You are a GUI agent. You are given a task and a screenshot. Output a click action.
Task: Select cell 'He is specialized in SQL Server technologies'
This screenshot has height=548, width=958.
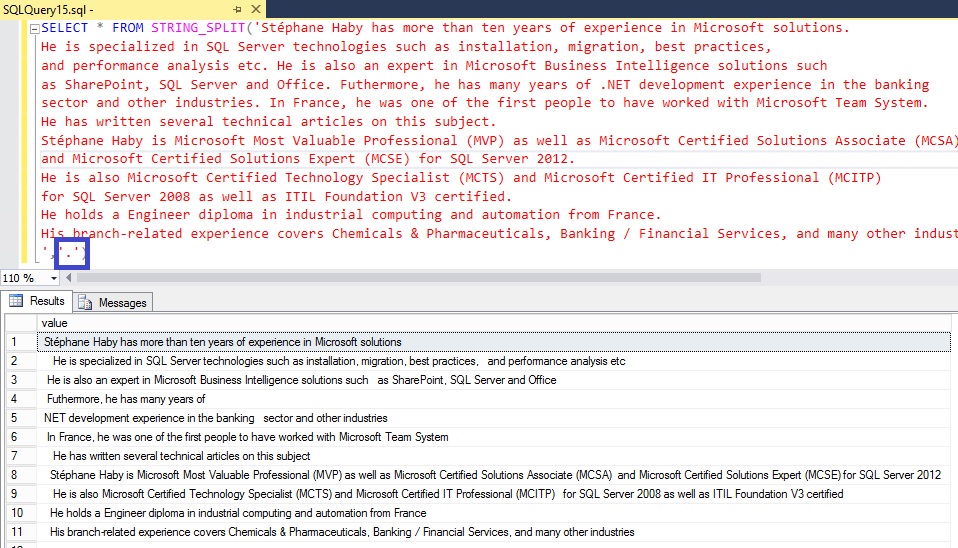pyautogui.click(x=494, y=361)
